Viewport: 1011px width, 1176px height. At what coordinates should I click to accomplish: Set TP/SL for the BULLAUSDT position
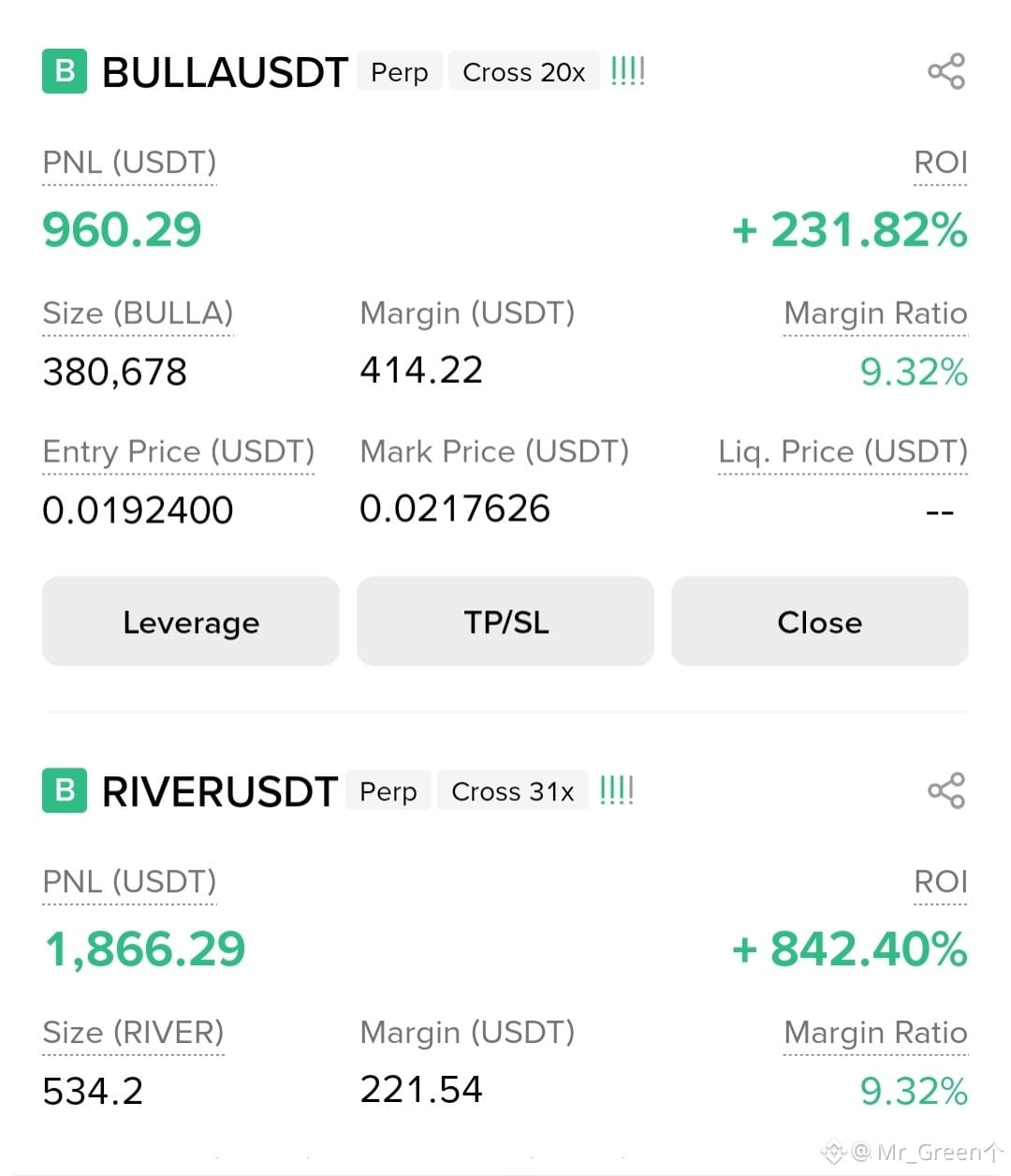pos(505,622)
